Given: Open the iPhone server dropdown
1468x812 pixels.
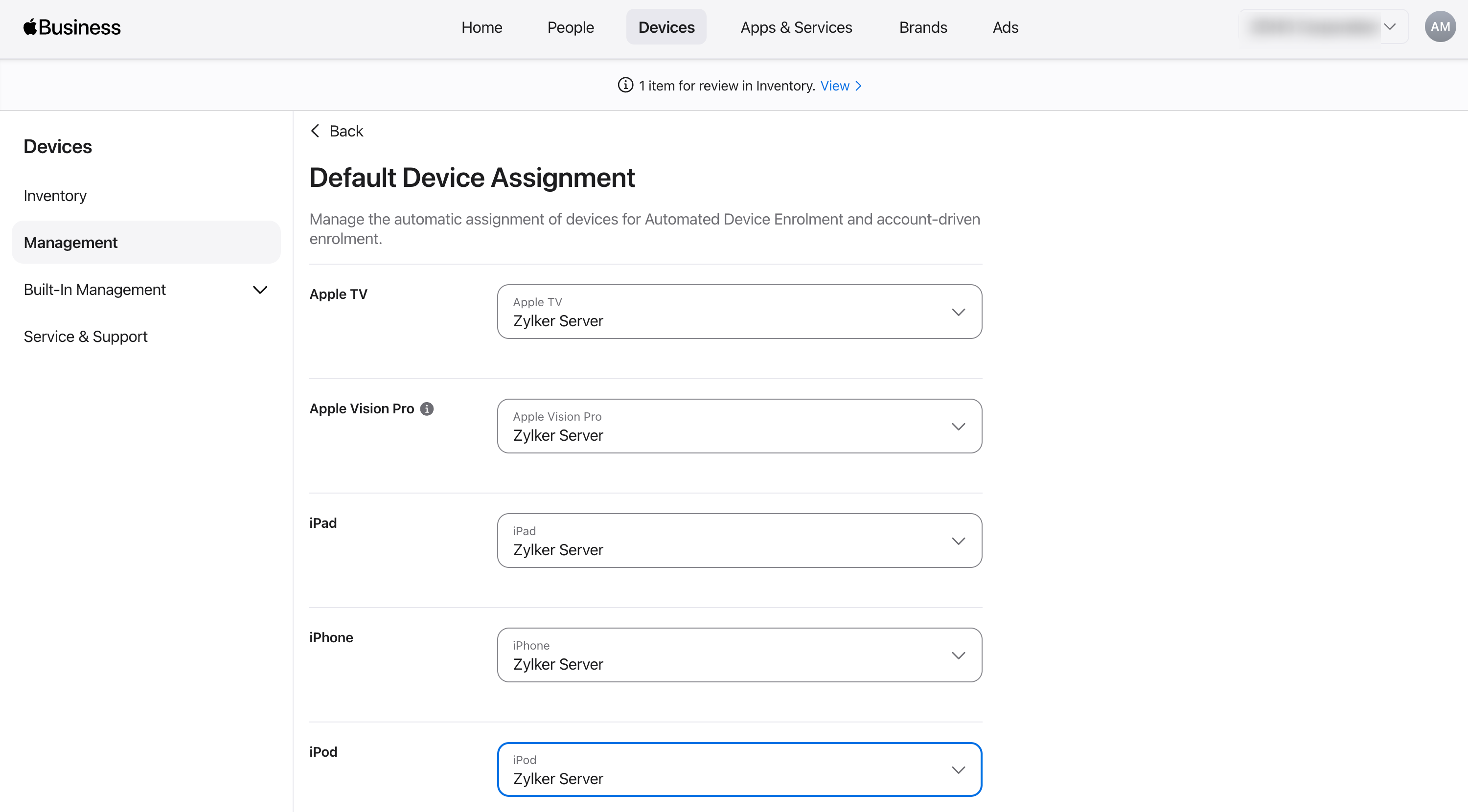Looking at the screenshot, I should coord(739,655).
